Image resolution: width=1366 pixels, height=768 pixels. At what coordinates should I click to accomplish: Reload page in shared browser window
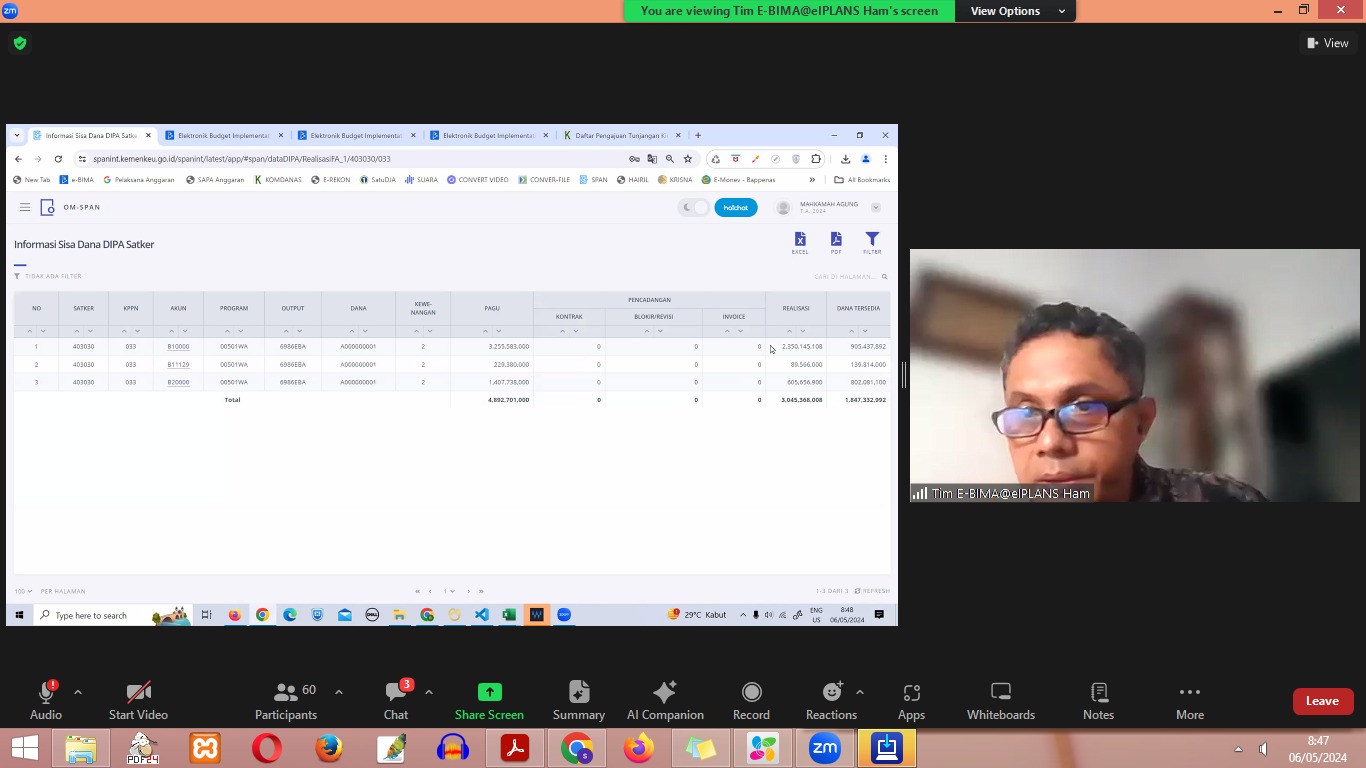click(x=58, y=159)
